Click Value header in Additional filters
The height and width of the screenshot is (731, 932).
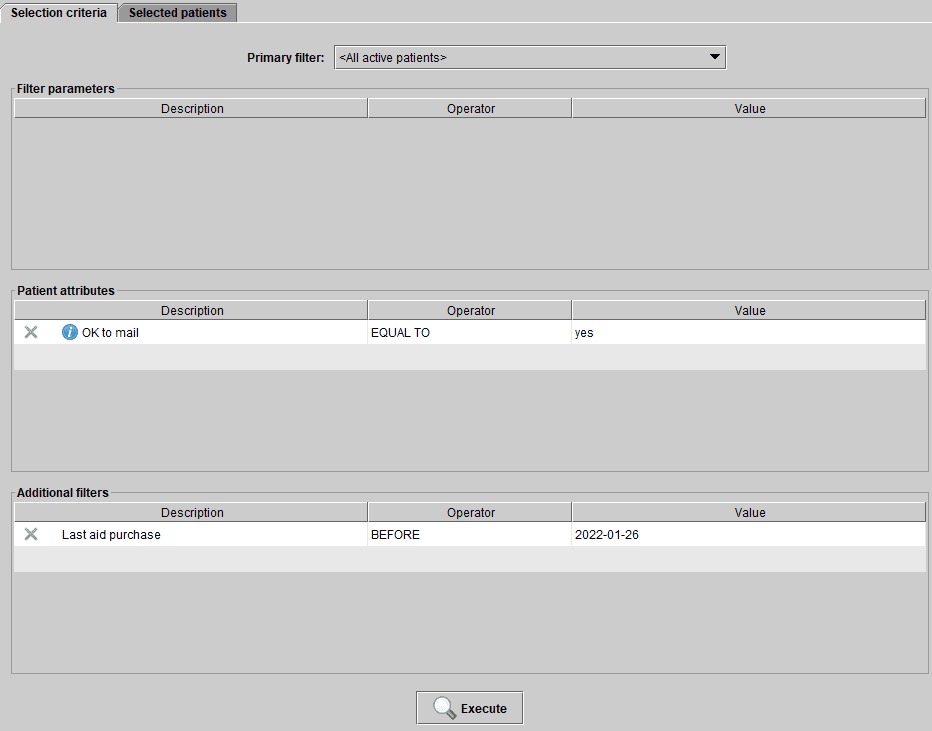[x=749, y=513]
